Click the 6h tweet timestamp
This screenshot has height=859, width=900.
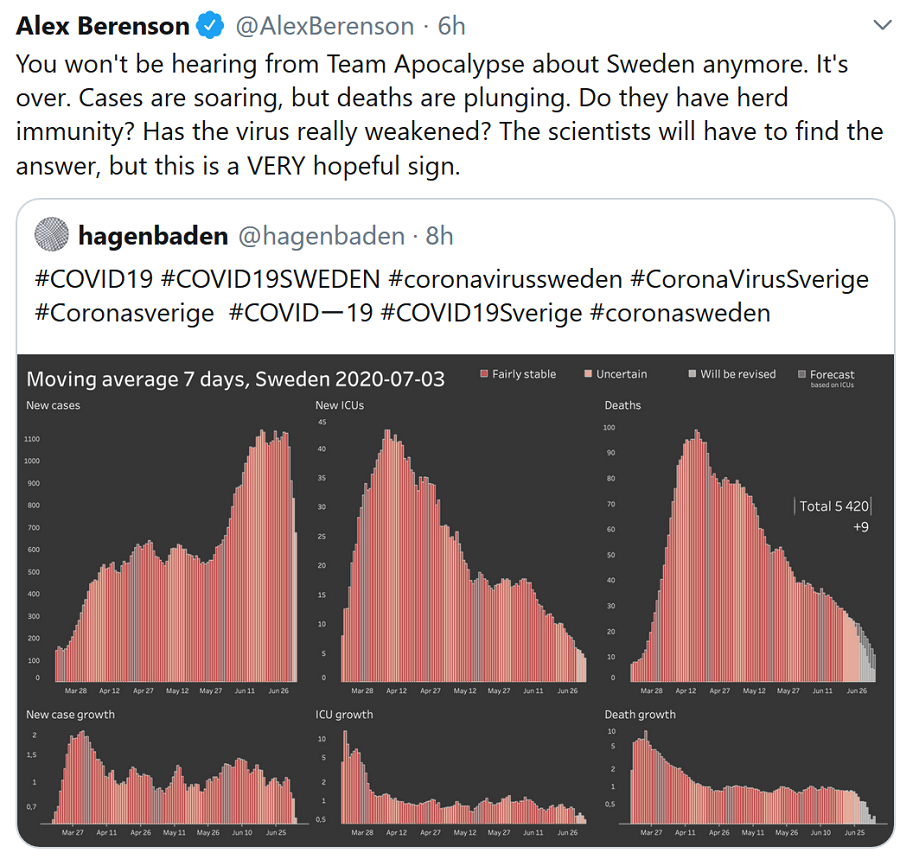pos(452,26)
